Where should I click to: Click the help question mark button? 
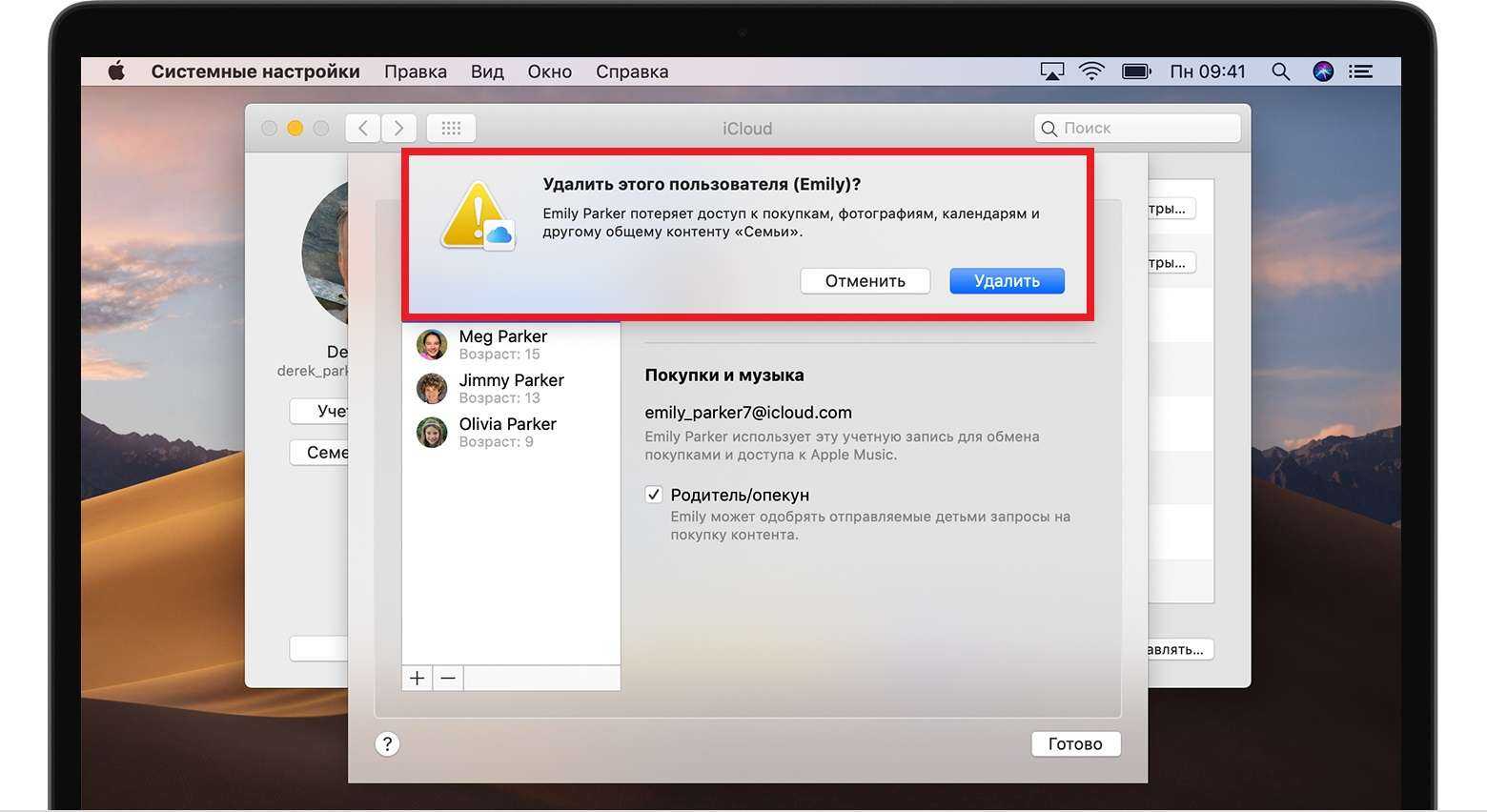point(387,744)
